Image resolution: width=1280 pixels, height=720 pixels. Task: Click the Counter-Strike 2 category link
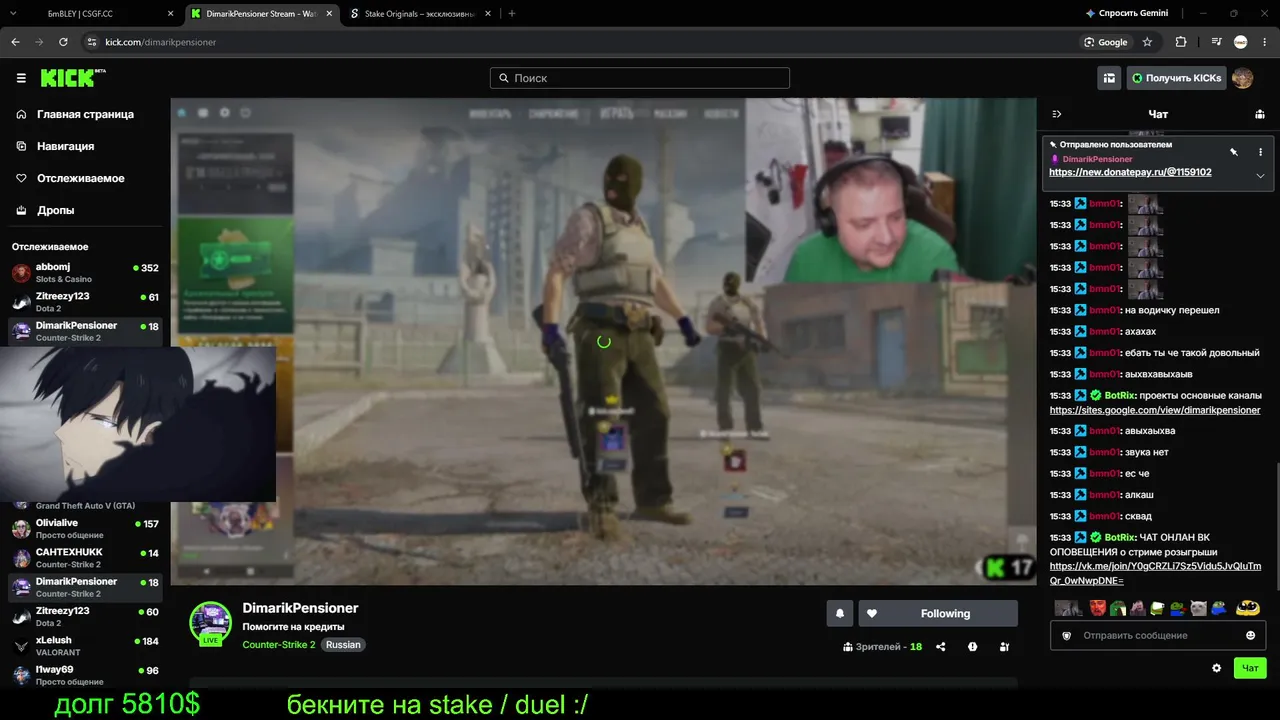[x=279, y=645]
